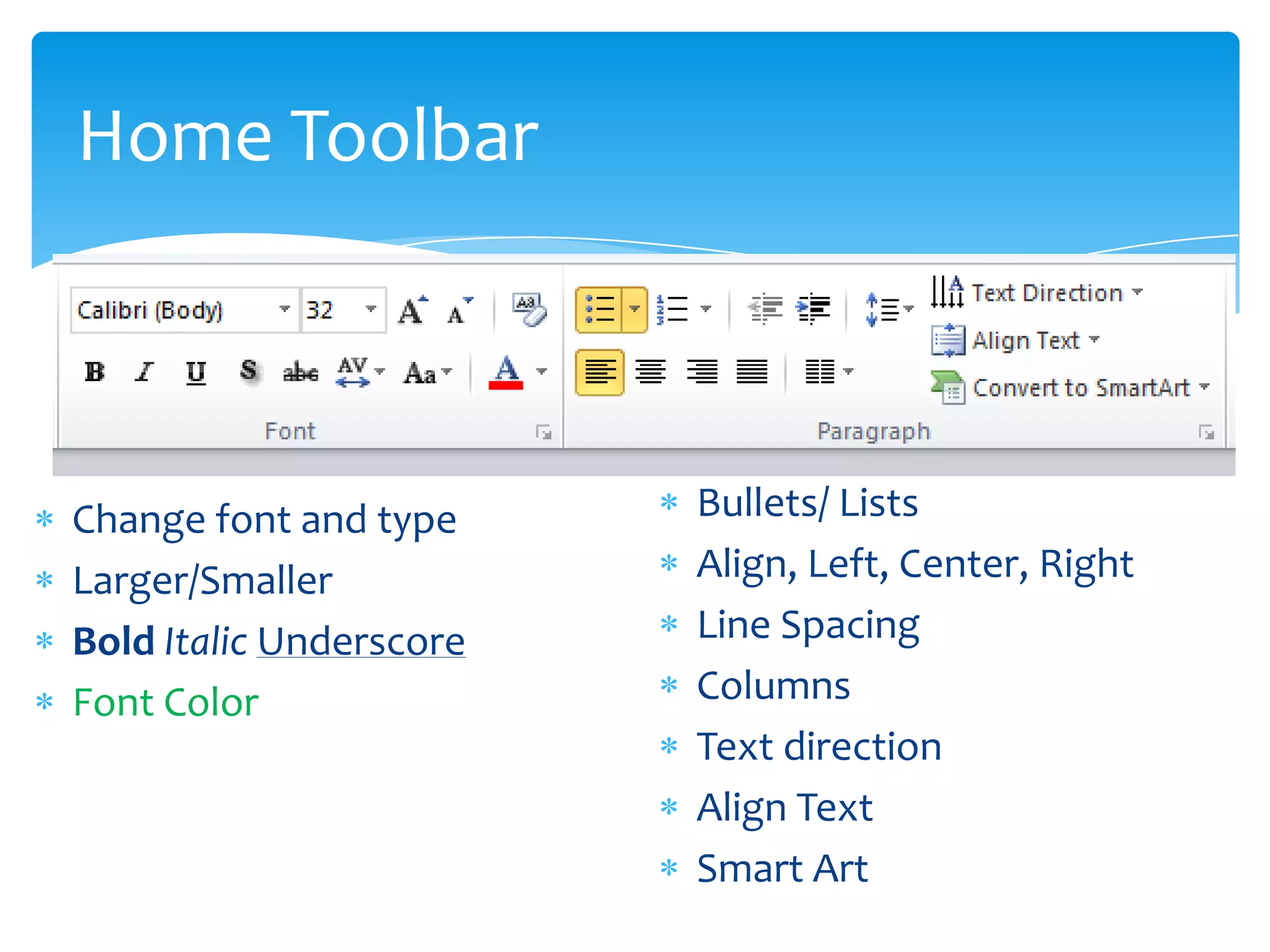The height and width of the screenshot is (952, 1270).
Task: Toggle Underline formatting button
Action: tap(196, 372)
